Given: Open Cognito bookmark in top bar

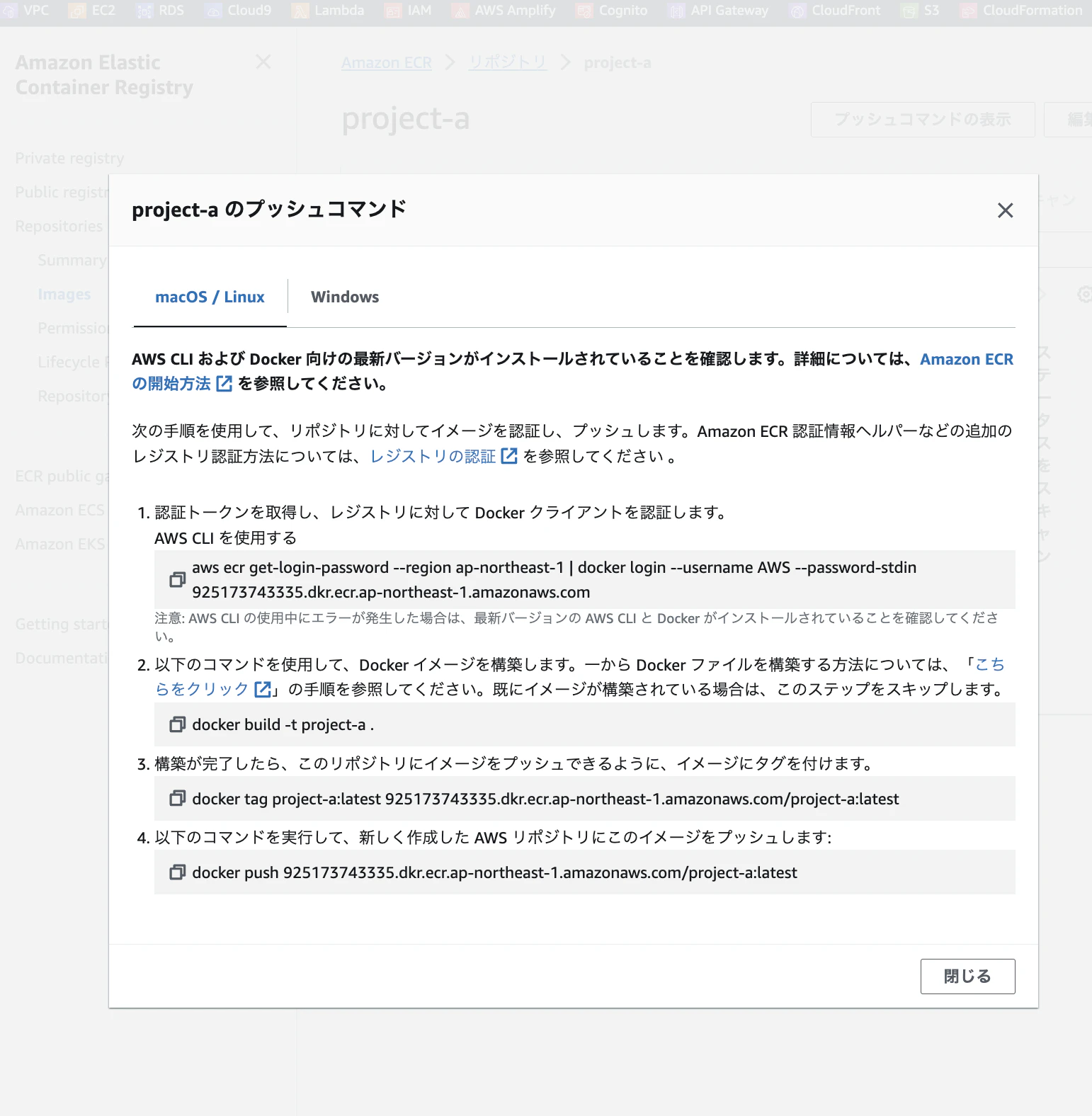Looking at the screenshot, I should click(x=612, y=11).
